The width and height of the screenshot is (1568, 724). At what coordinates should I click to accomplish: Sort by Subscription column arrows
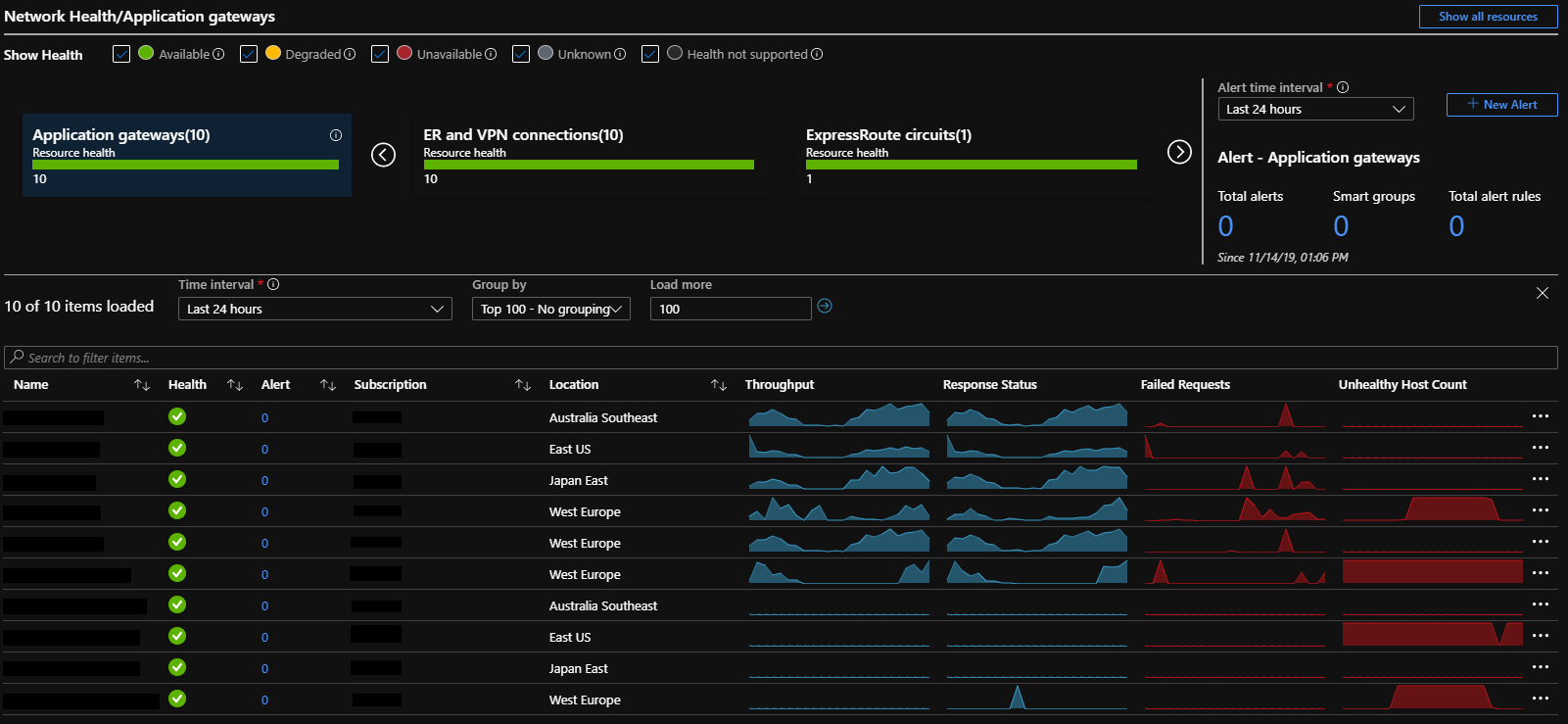[x=523, y=385]
